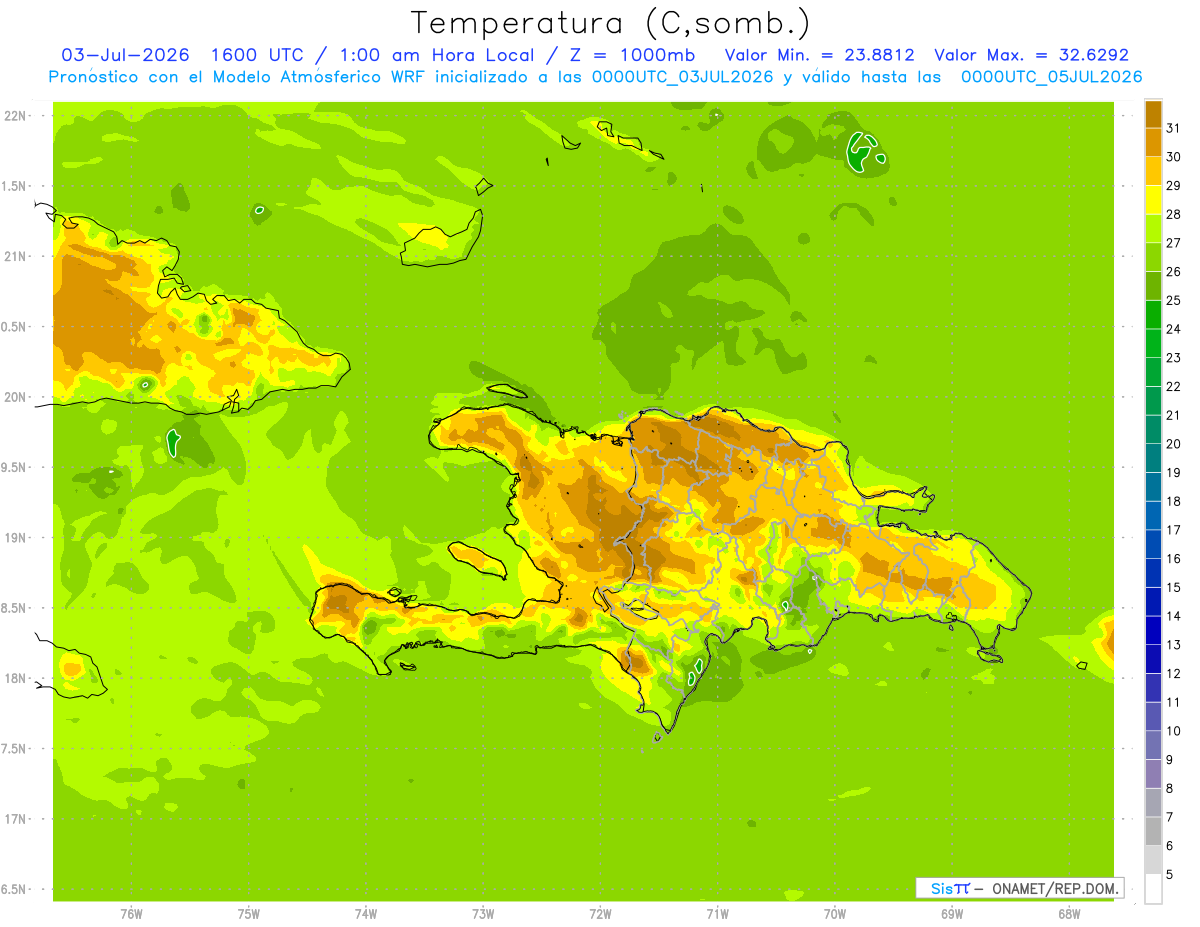The height and width of the screenshot is (927, 1200).
Task: Click legend scale value '28'
Action: pyautogui.click(x=1174, y=214)
